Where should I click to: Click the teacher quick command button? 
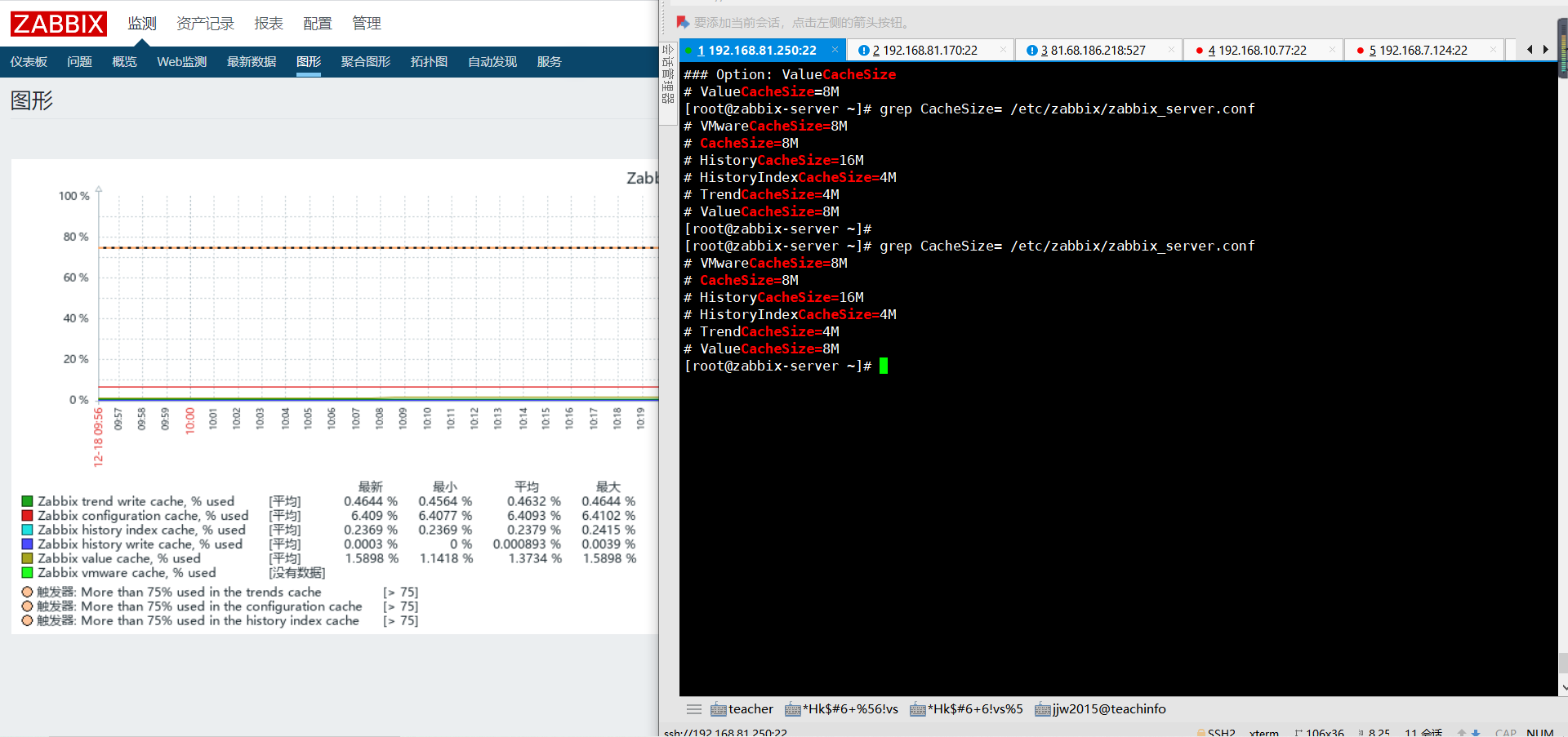point(742,709)
